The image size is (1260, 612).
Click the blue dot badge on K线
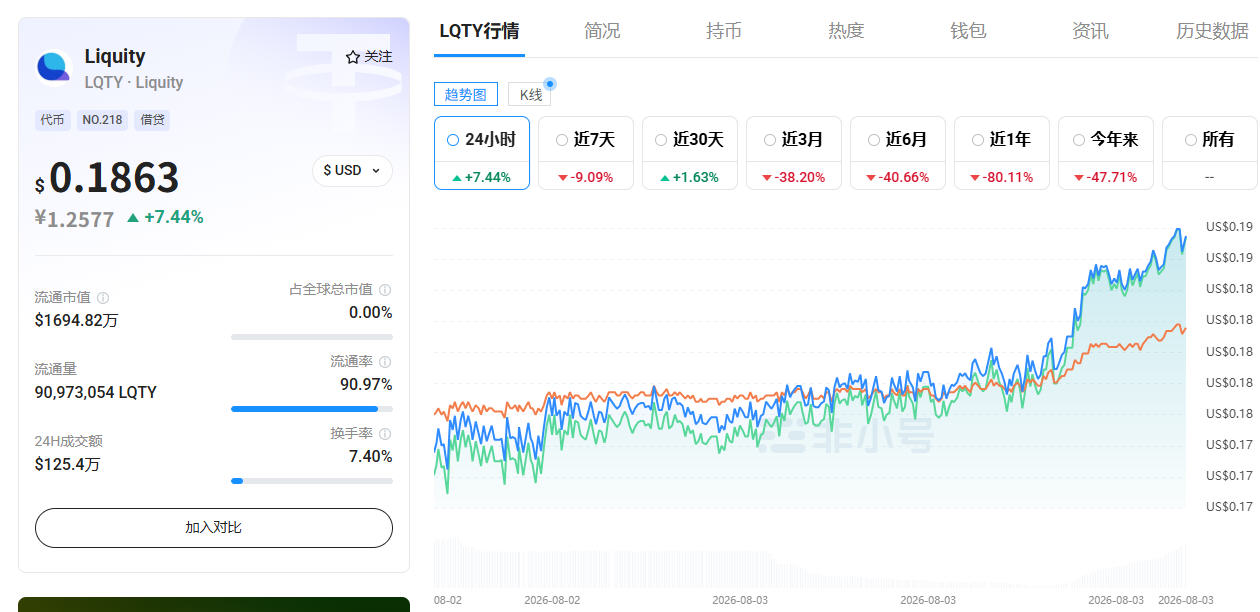(x=549, y=84)
